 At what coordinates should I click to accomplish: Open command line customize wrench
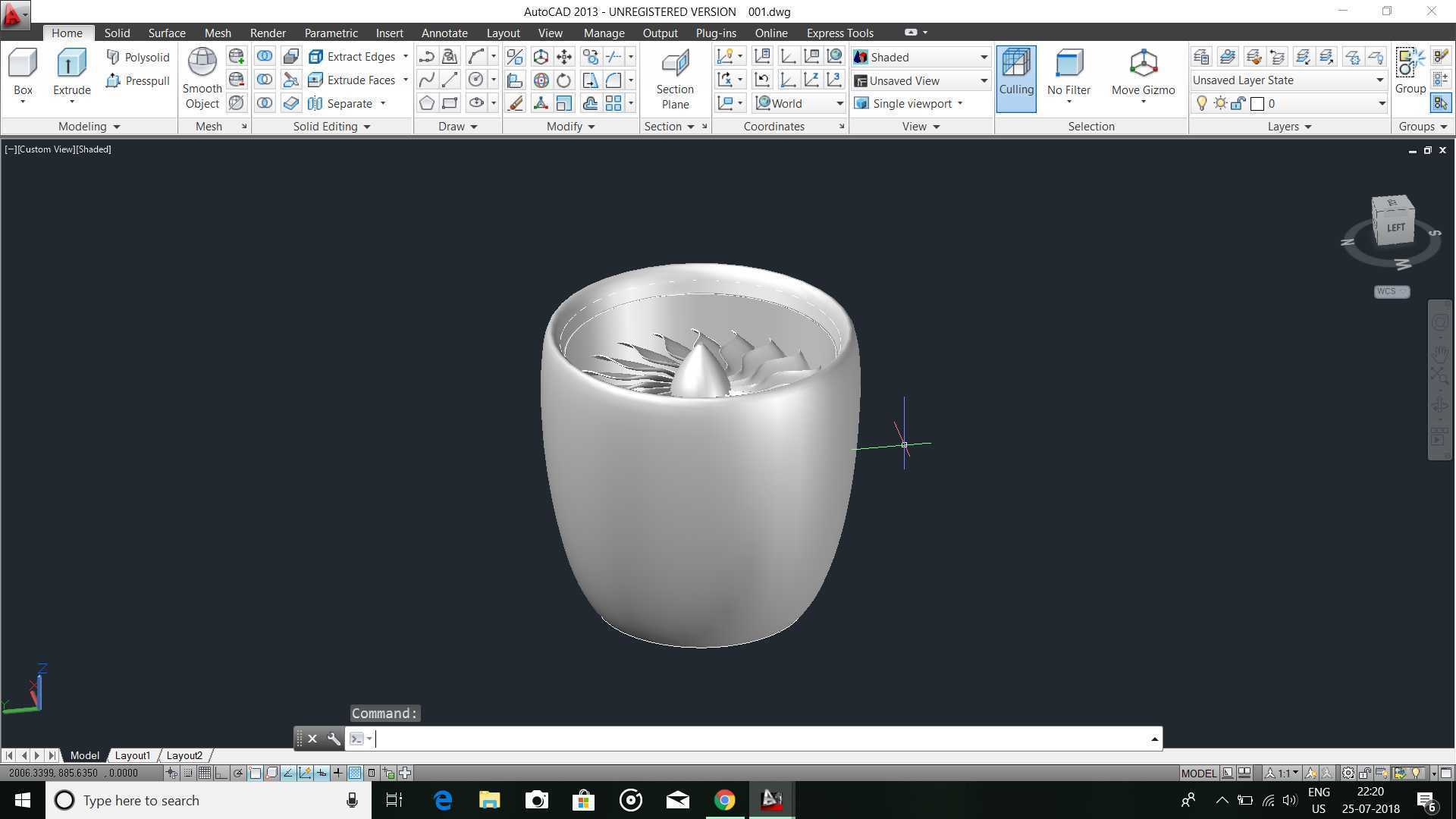pyautogui.click(x=334, y=739)
